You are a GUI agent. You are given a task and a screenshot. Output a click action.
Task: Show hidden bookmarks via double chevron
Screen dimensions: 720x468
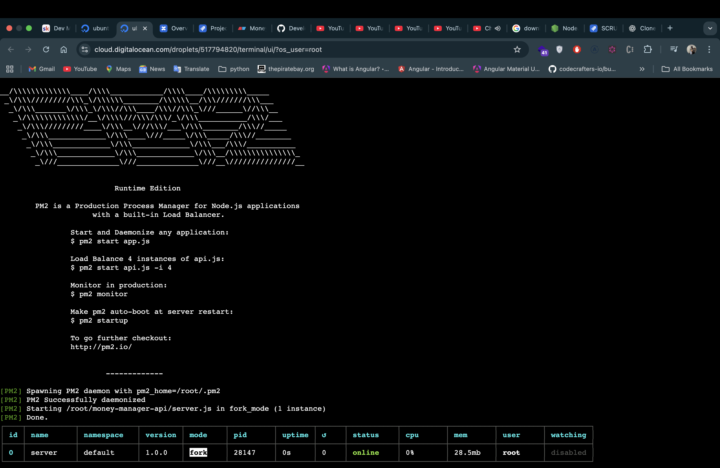pyautogui.click(x=642, y=69)
